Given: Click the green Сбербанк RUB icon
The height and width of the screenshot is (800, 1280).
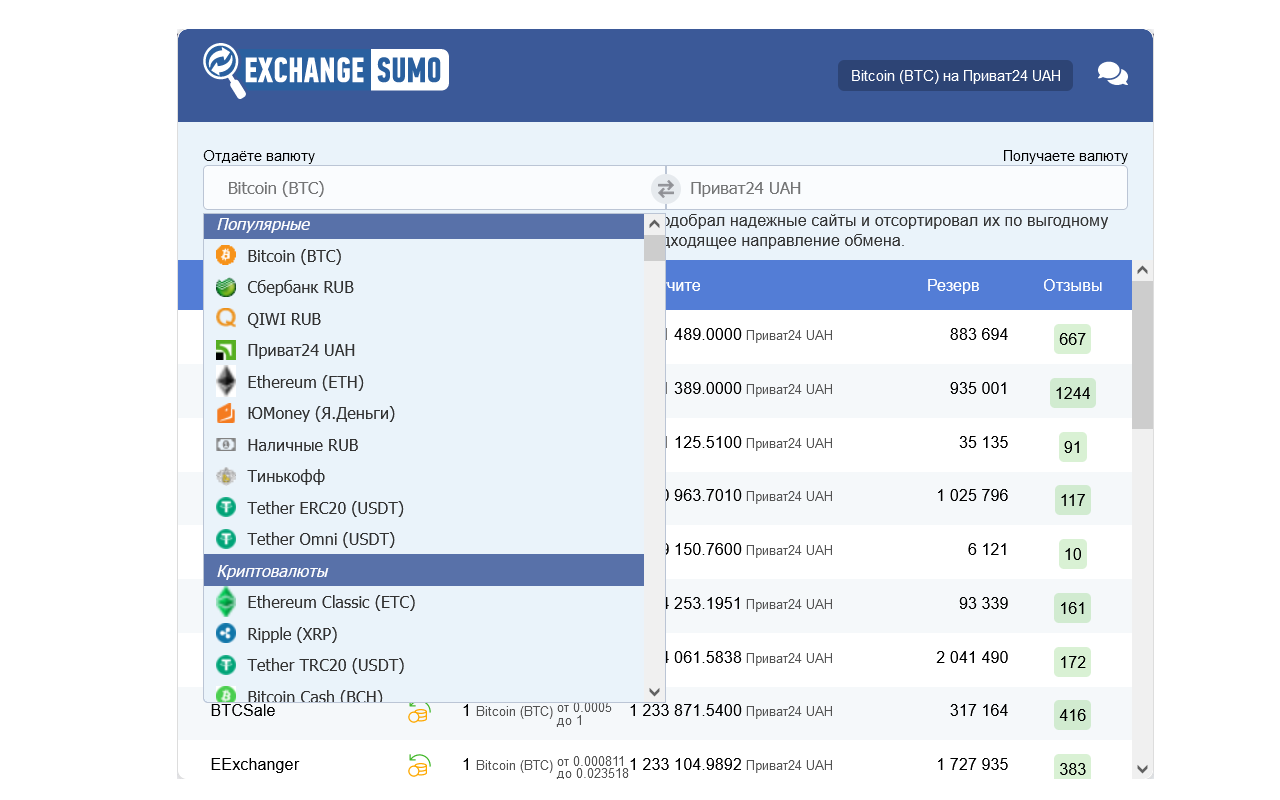Looking at the screenshot, I should 226,287.
